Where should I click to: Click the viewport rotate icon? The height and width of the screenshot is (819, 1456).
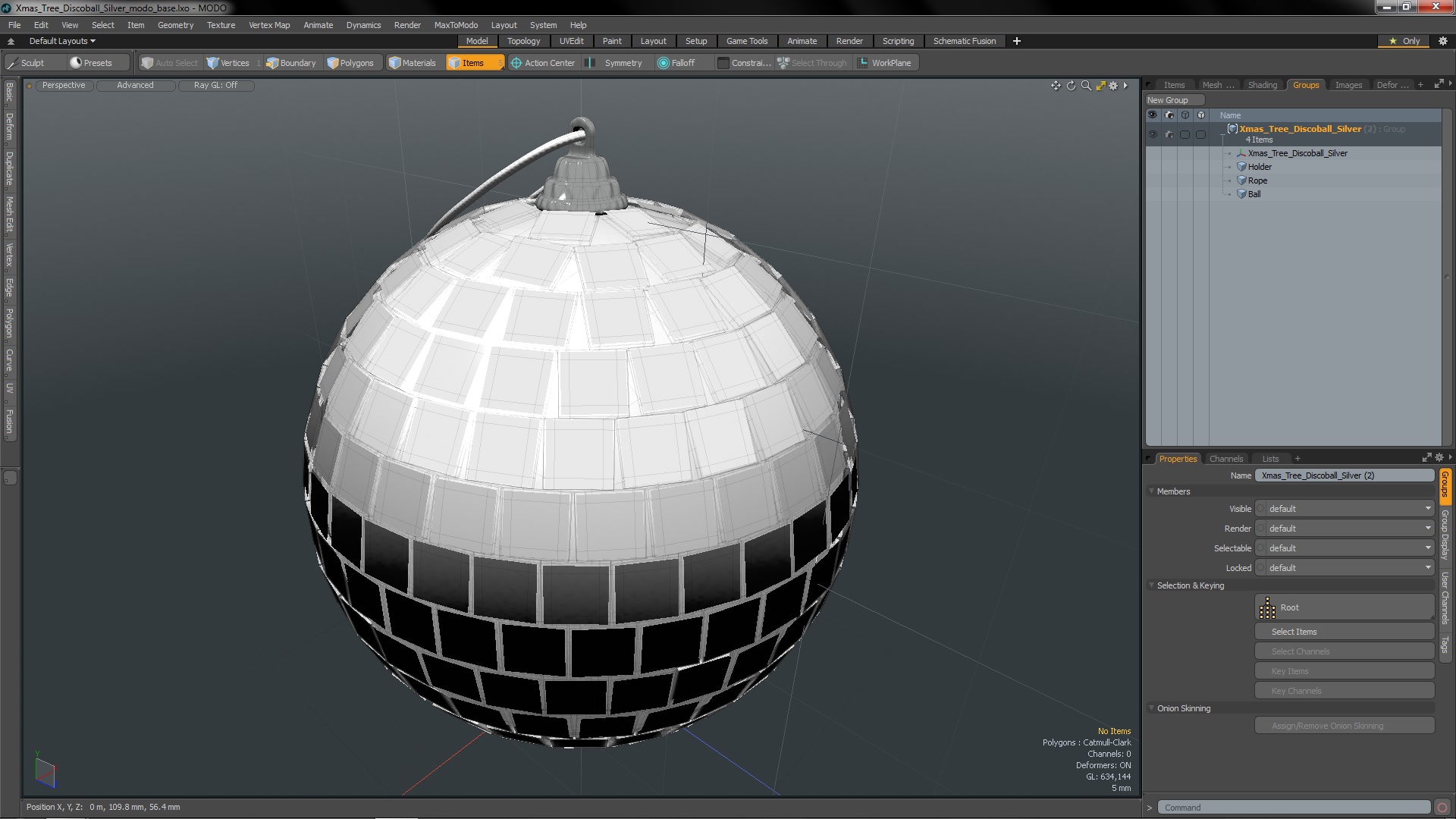[1071, 86]
